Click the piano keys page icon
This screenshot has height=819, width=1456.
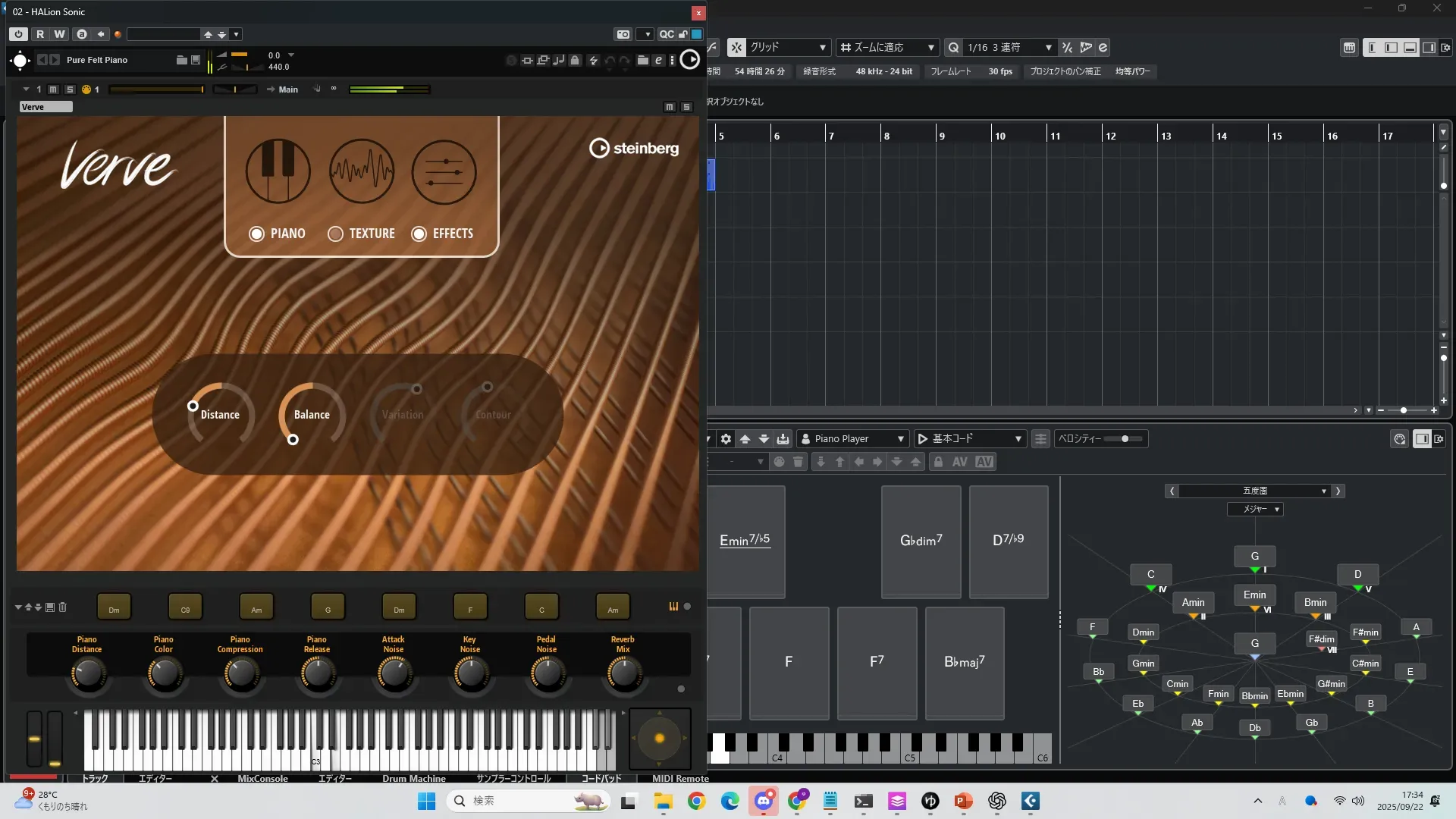pos(278,171)
